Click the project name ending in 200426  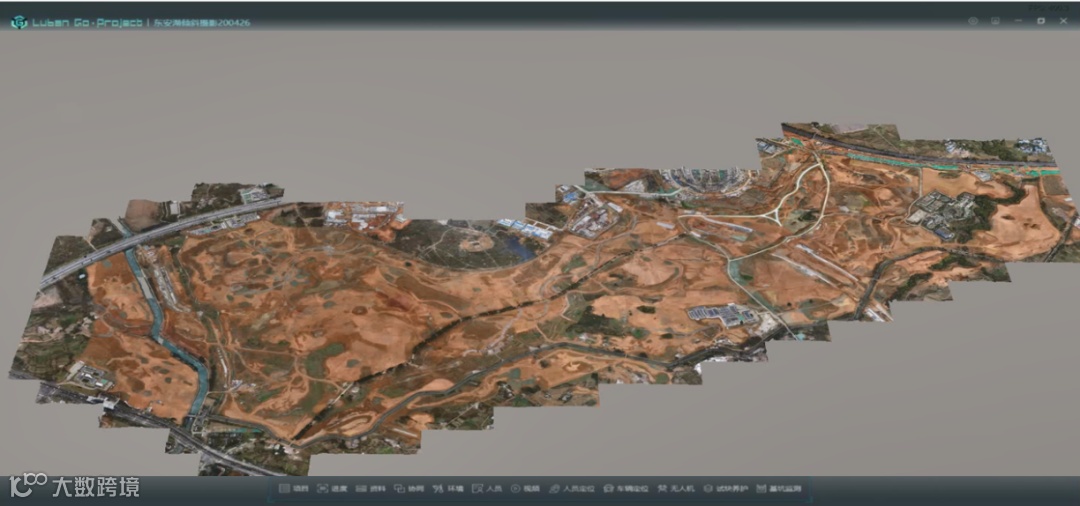200,23
